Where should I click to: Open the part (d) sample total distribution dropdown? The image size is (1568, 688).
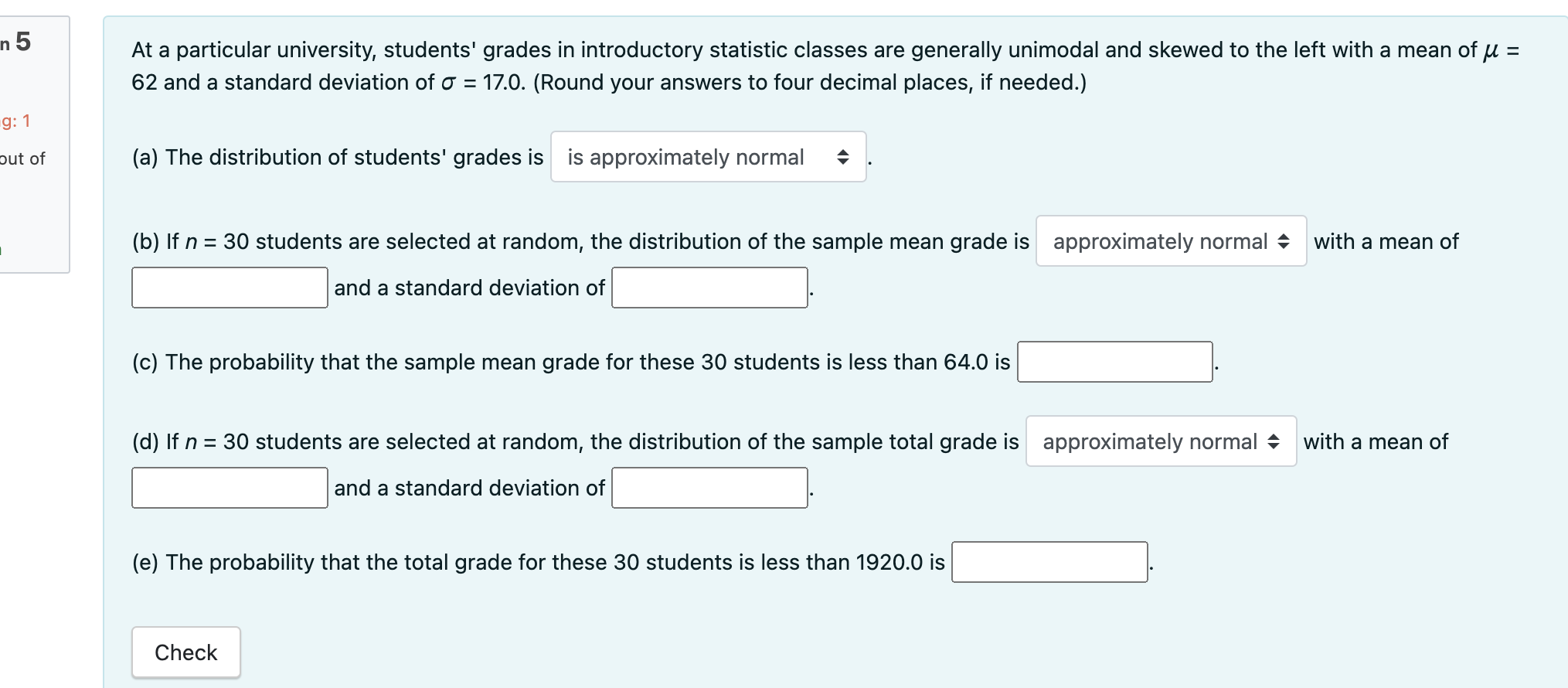click(x=1161, y=441)
